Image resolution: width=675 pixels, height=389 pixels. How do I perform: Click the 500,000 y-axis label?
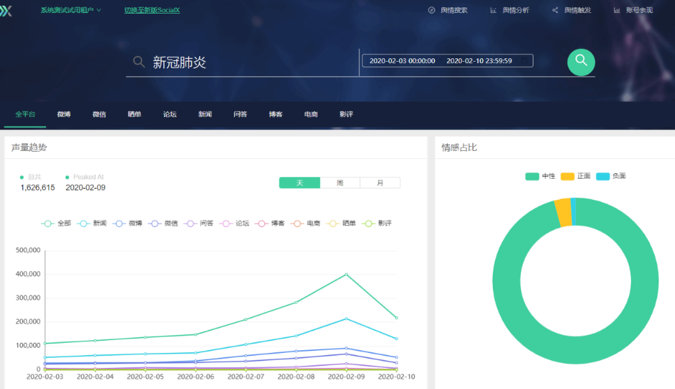(x=28, y=250)
